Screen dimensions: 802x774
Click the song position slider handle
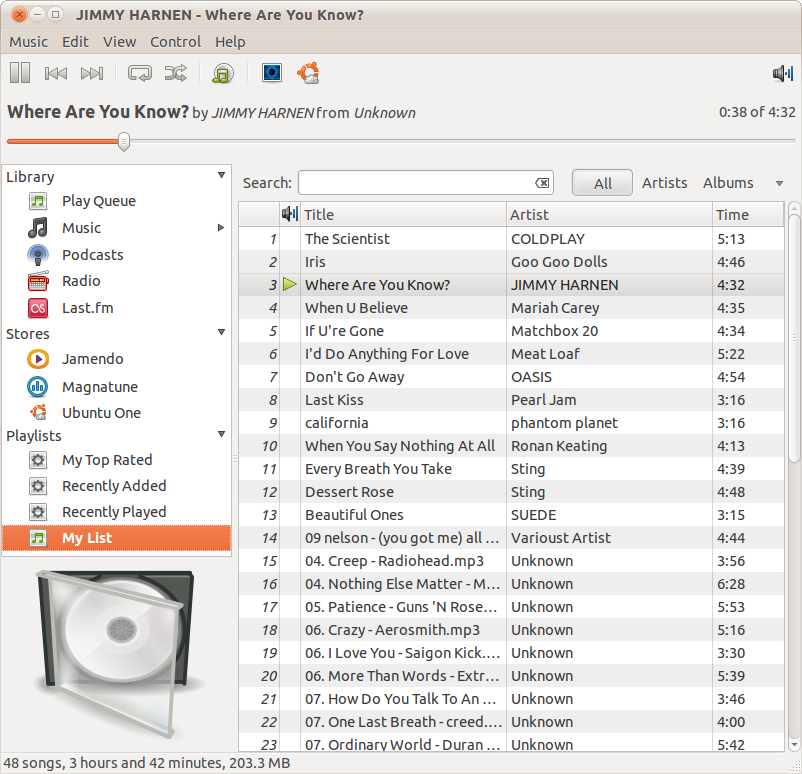(x=123, y=141)
